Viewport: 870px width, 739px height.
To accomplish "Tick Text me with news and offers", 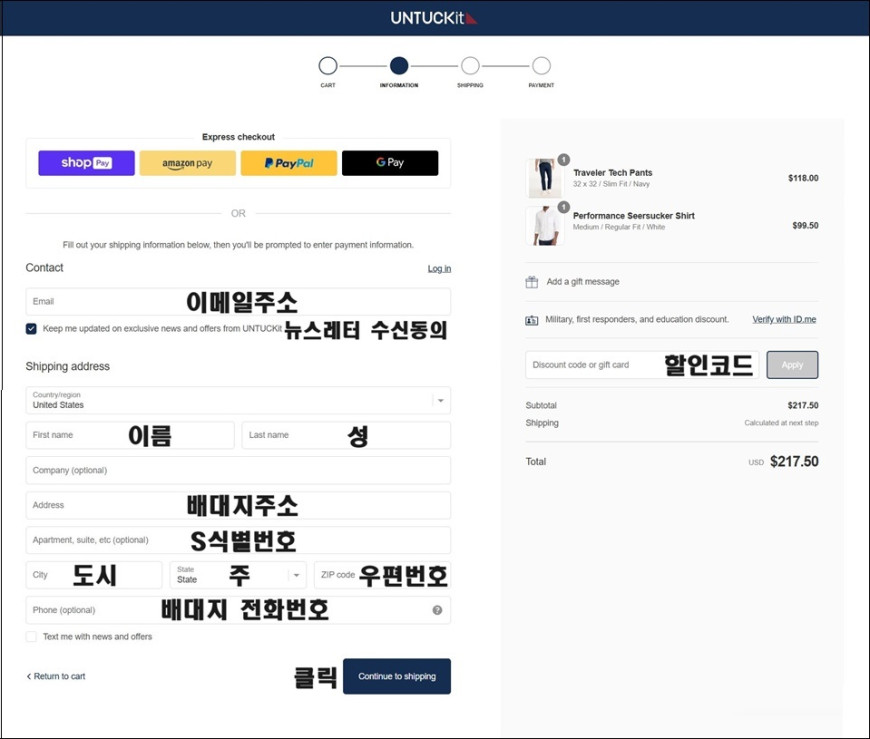I will click(x=32, y=636).
